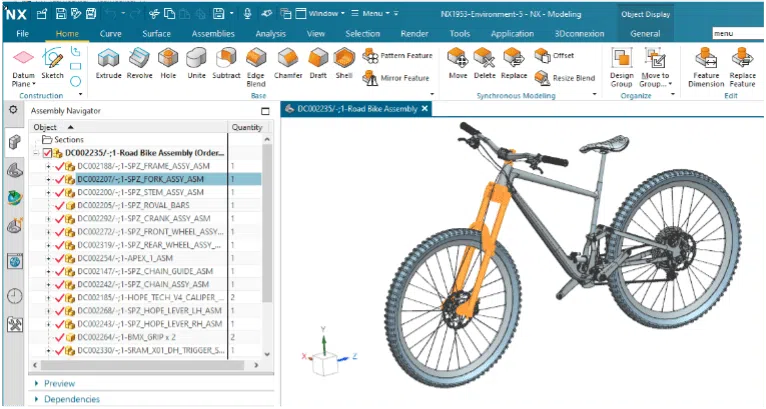Select the SPZ_REAR_WHEEL_ASSY tree row
The image size is (766, 409).
[146, 245]
